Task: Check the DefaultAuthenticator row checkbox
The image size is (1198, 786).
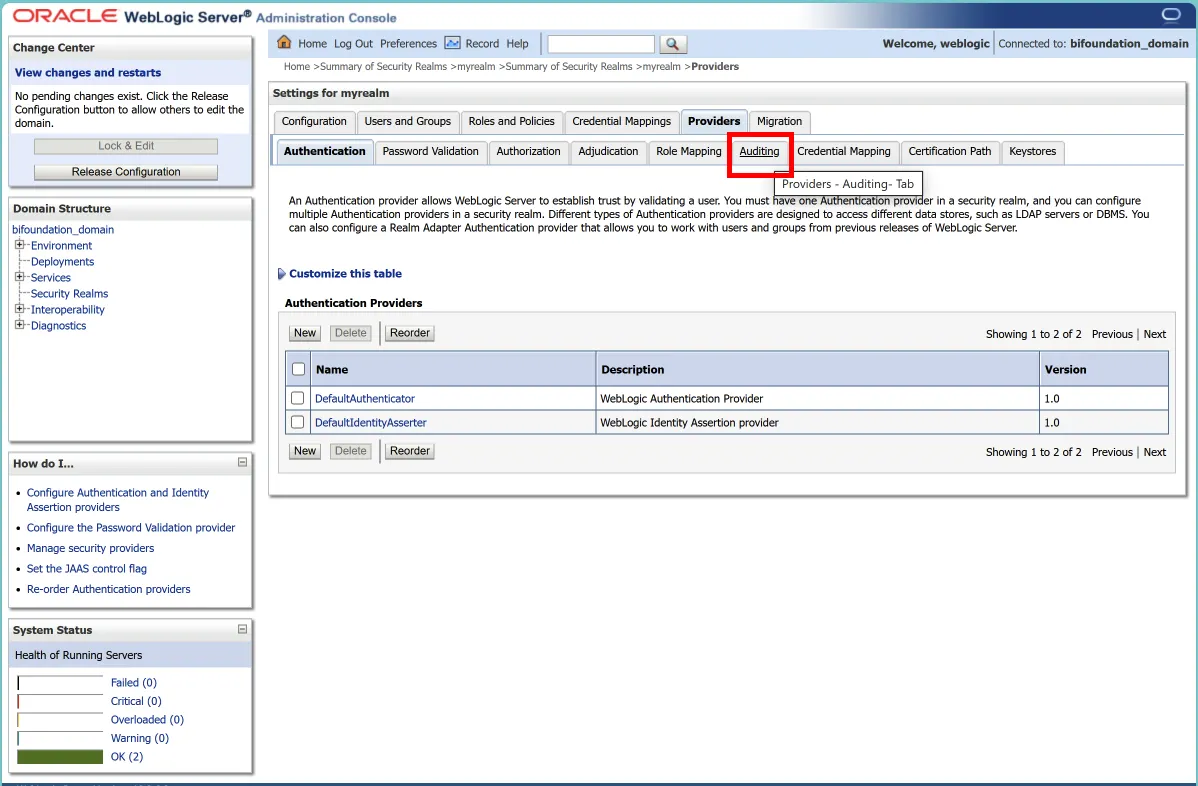Action: (297, 398)
